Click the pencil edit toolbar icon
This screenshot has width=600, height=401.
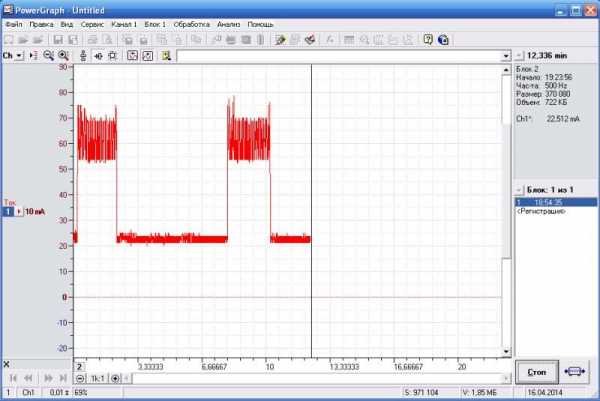(280, 40)
